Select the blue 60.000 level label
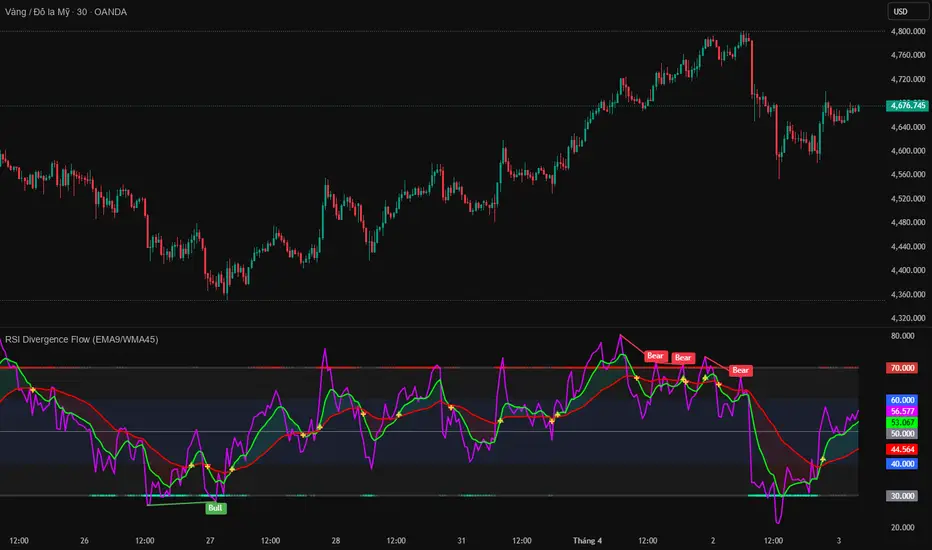Viewport: 932px width, 550px height. 902,400
